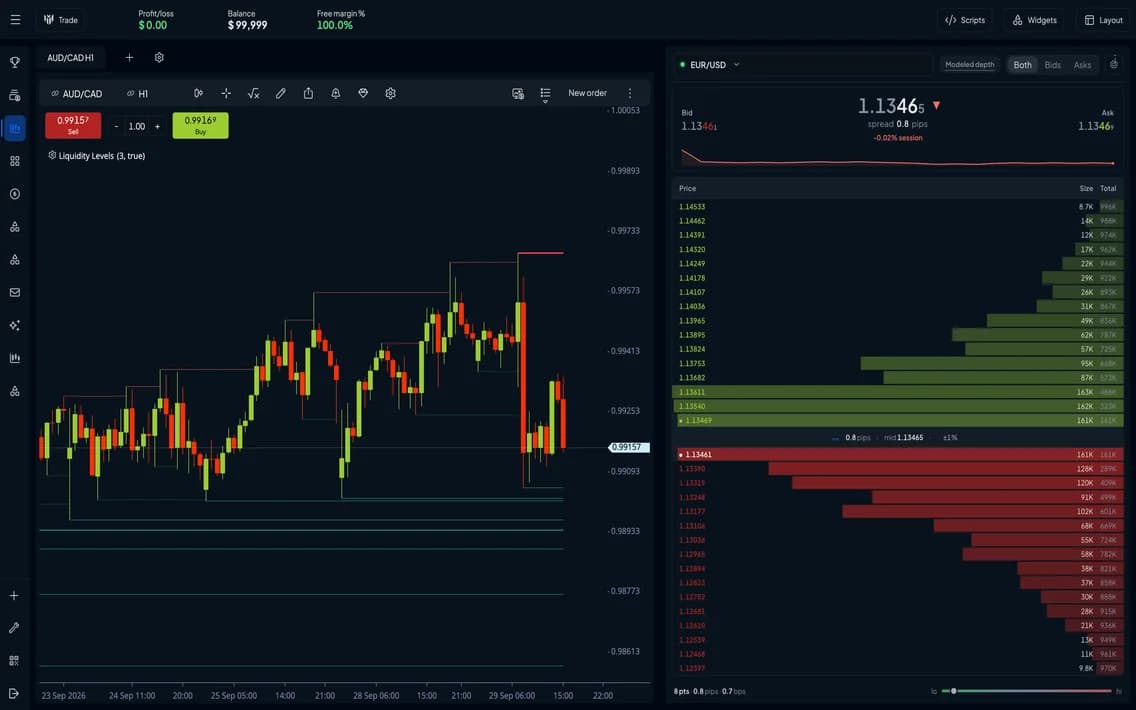The image size is (1136, 710).
Task: Open the hamburger main menu
Action: point(15,20)
